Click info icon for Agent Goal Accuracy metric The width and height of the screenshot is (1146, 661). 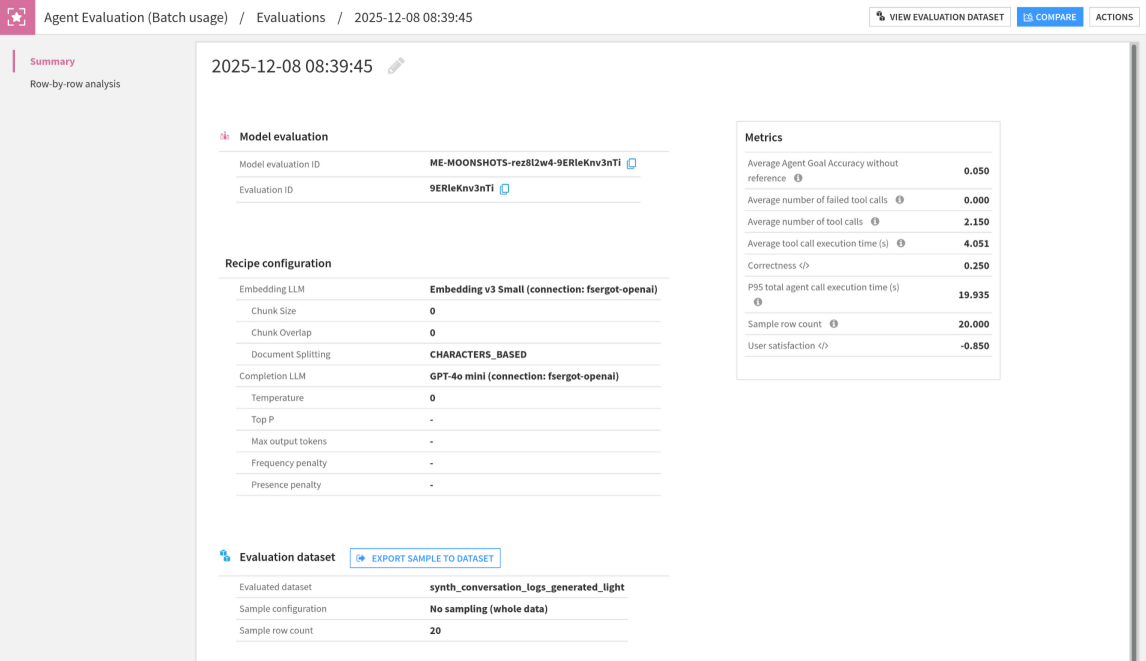798,178
